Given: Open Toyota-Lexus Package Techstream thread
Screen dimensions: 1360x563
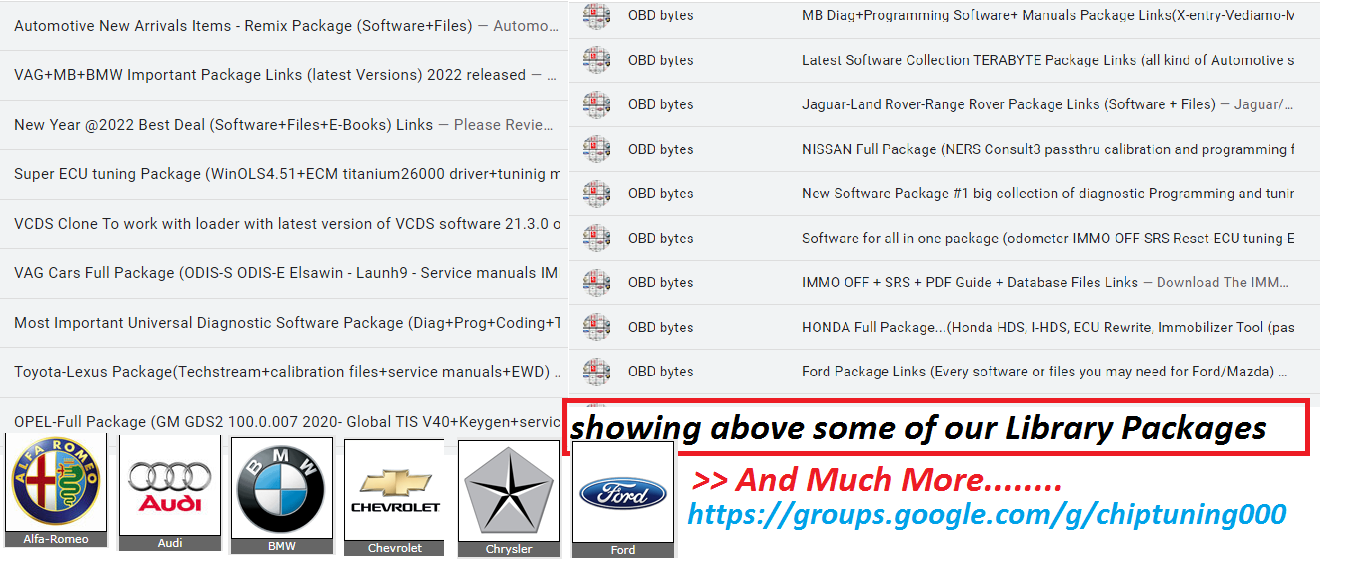Looking at the screenshot, I should coord(282,372).
